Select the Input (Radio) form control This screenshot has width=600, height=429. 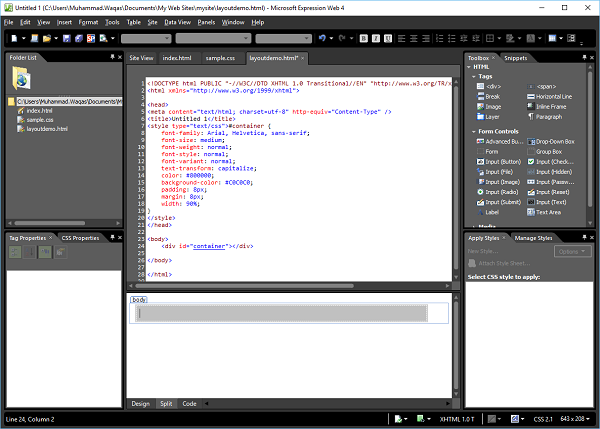502,191
